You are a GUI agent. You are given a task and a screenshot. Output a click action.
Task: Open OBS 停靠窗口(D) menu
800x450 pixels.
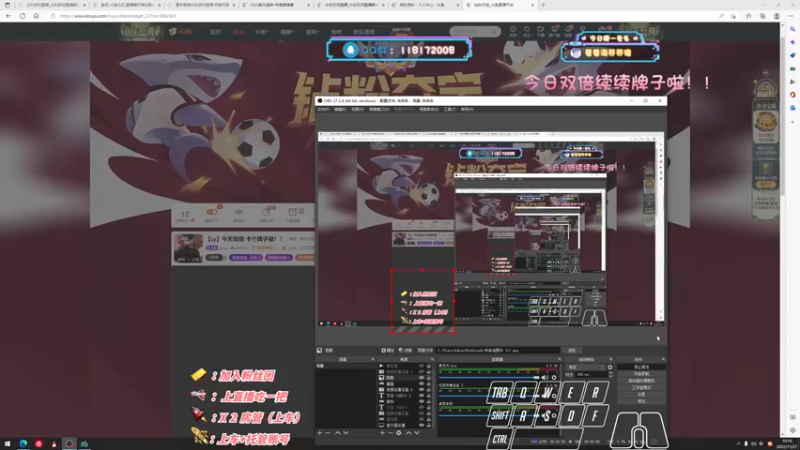click(x=379, y=109)
